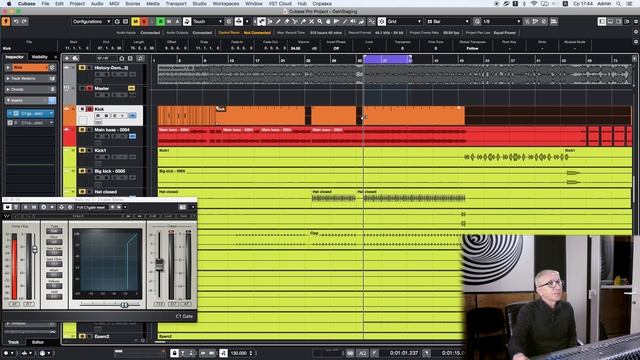The height and width of the screenshot is (360, 640).
Task: Mute the Kick1 track
Action: click(x=82, y=150)
